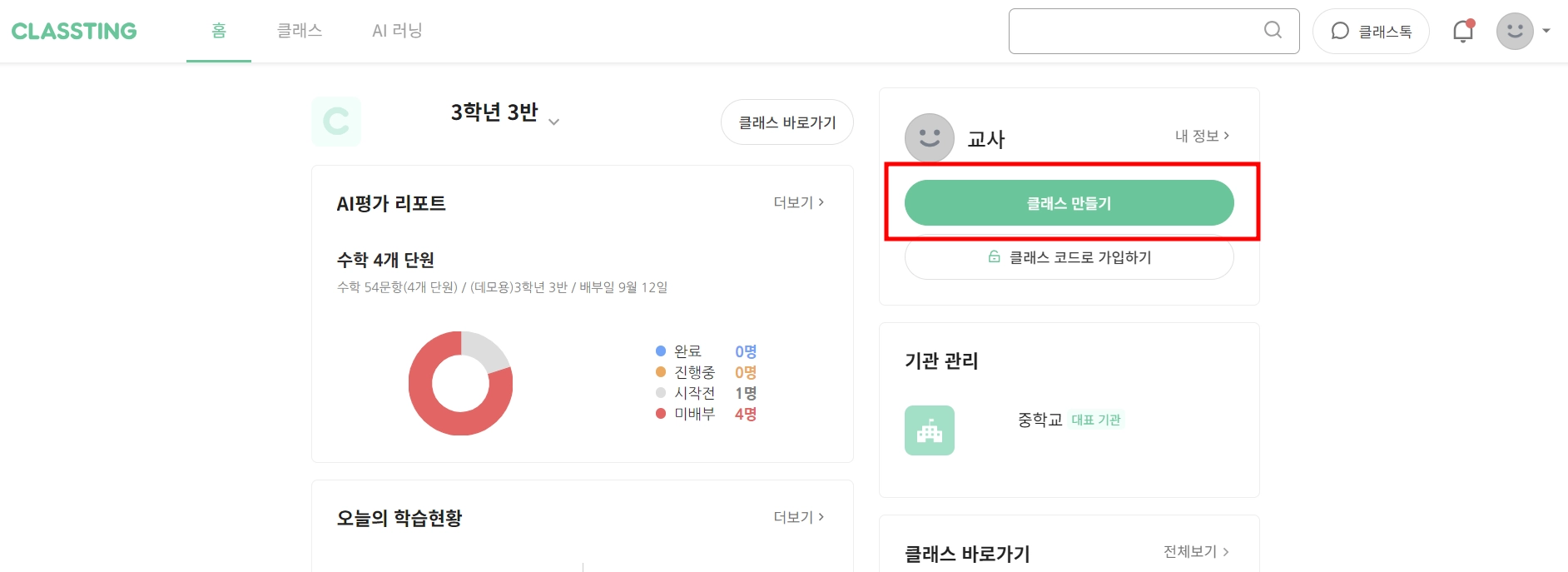
Task: Click the search magnifier icon
Action: point(1273,31)
